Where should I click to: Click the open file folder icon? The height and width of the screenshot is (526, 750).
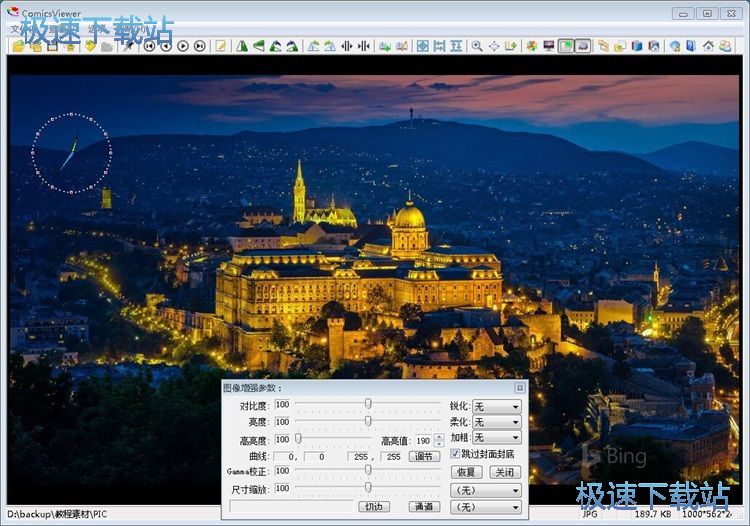(x=18, y=46)
